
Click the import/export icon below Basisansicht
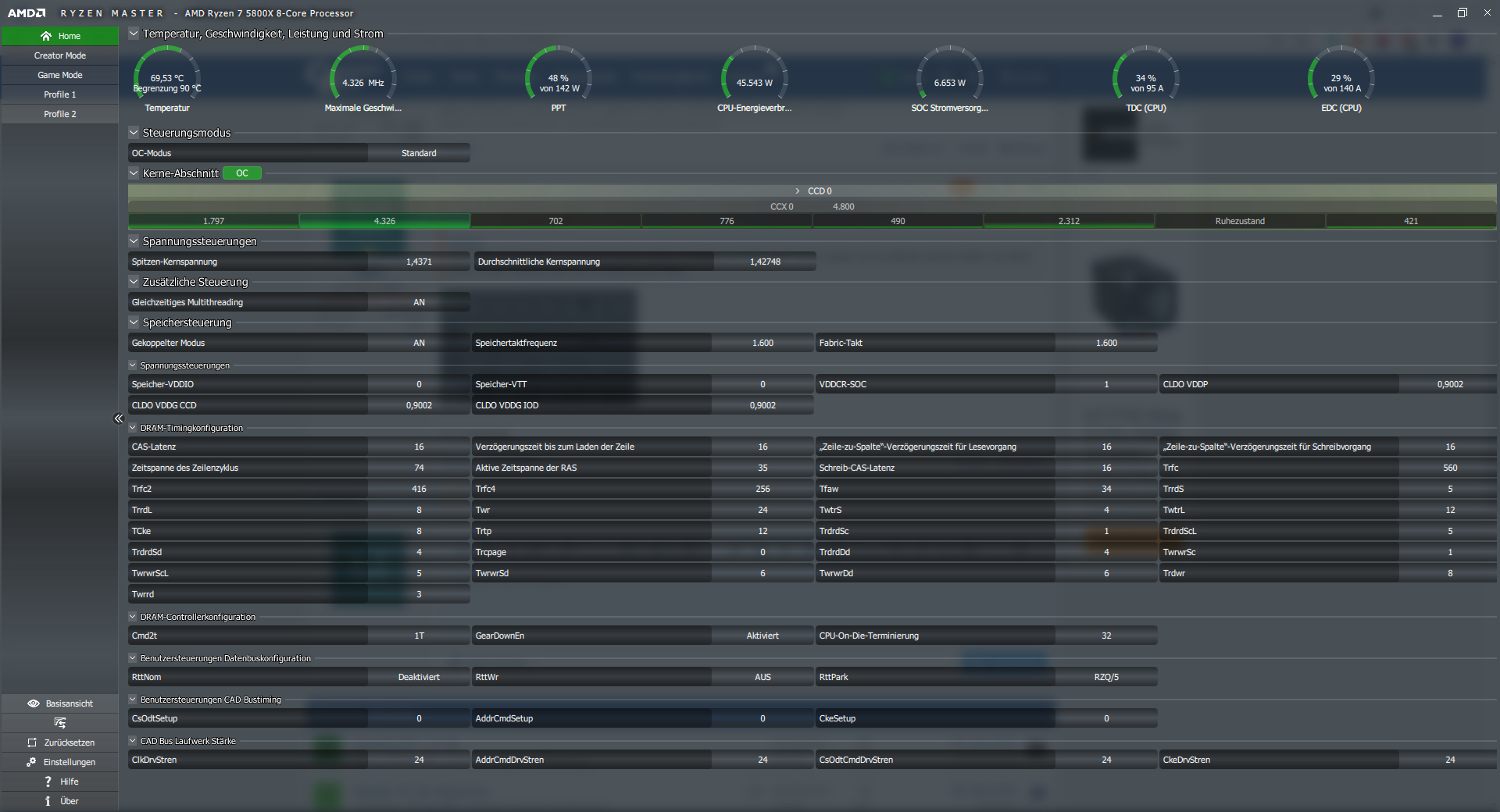coord(60,723)
